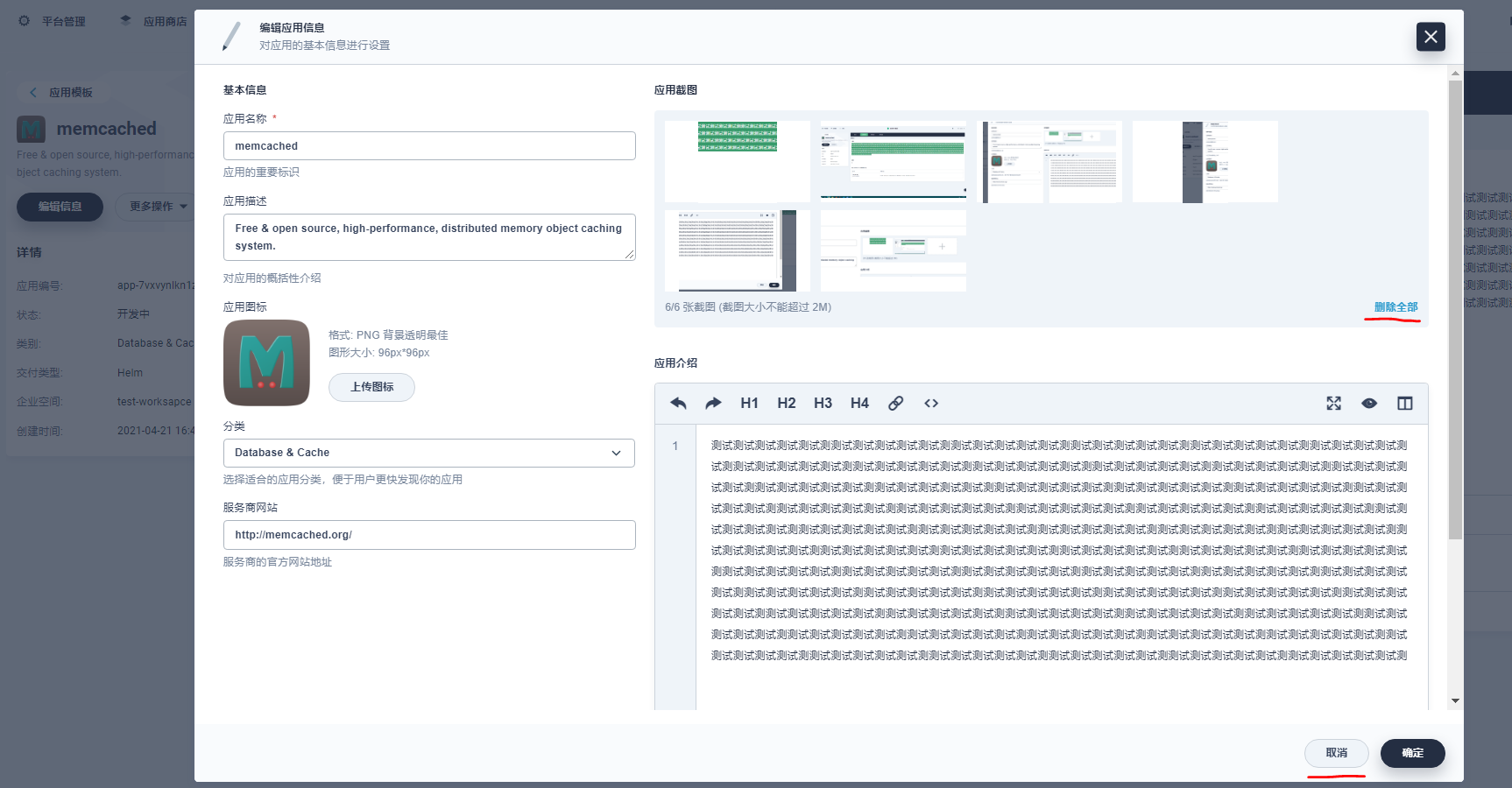
Task: Click the scrollbar down arrow in dialog
Action: point(1455,700)
